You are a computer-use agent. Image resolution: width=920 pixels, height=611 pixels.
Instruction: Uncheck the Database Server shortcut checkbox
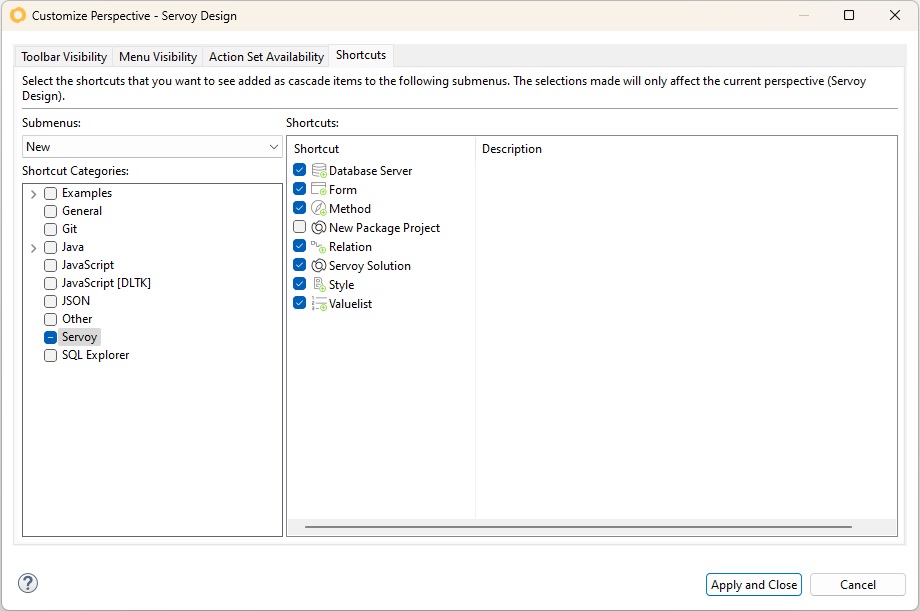tap(300, 171)
